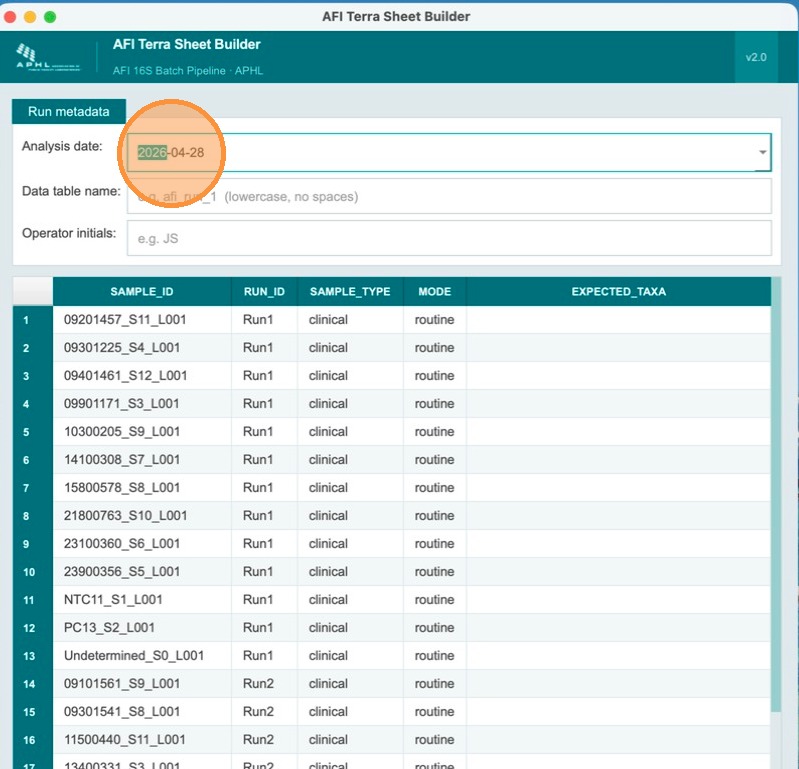Viewport: 799px width, 769px height.
Task: Focus the Operator initials input
Action: pos(449,238)
